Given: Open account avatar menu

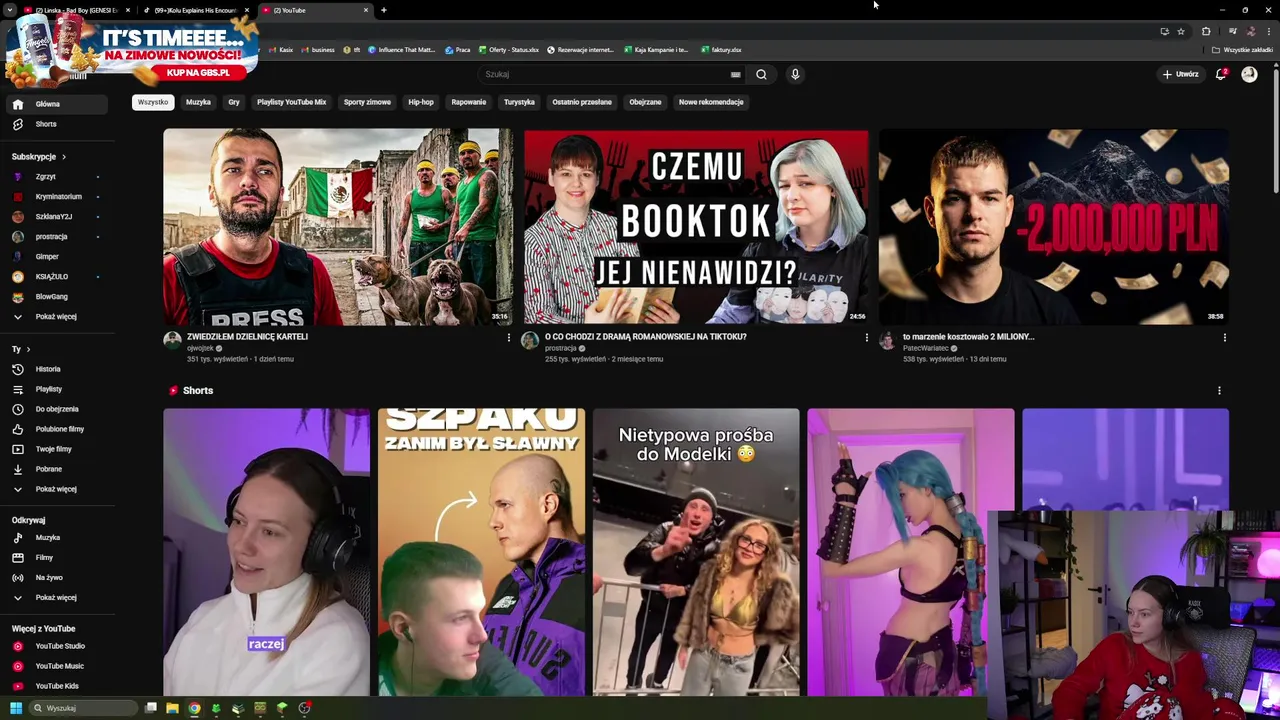Looking at the screenshot, I should (1249, 74).
